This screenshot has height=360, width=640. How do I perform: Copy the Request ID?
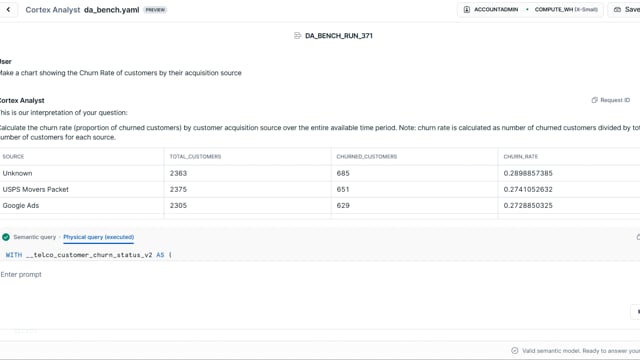611,100
